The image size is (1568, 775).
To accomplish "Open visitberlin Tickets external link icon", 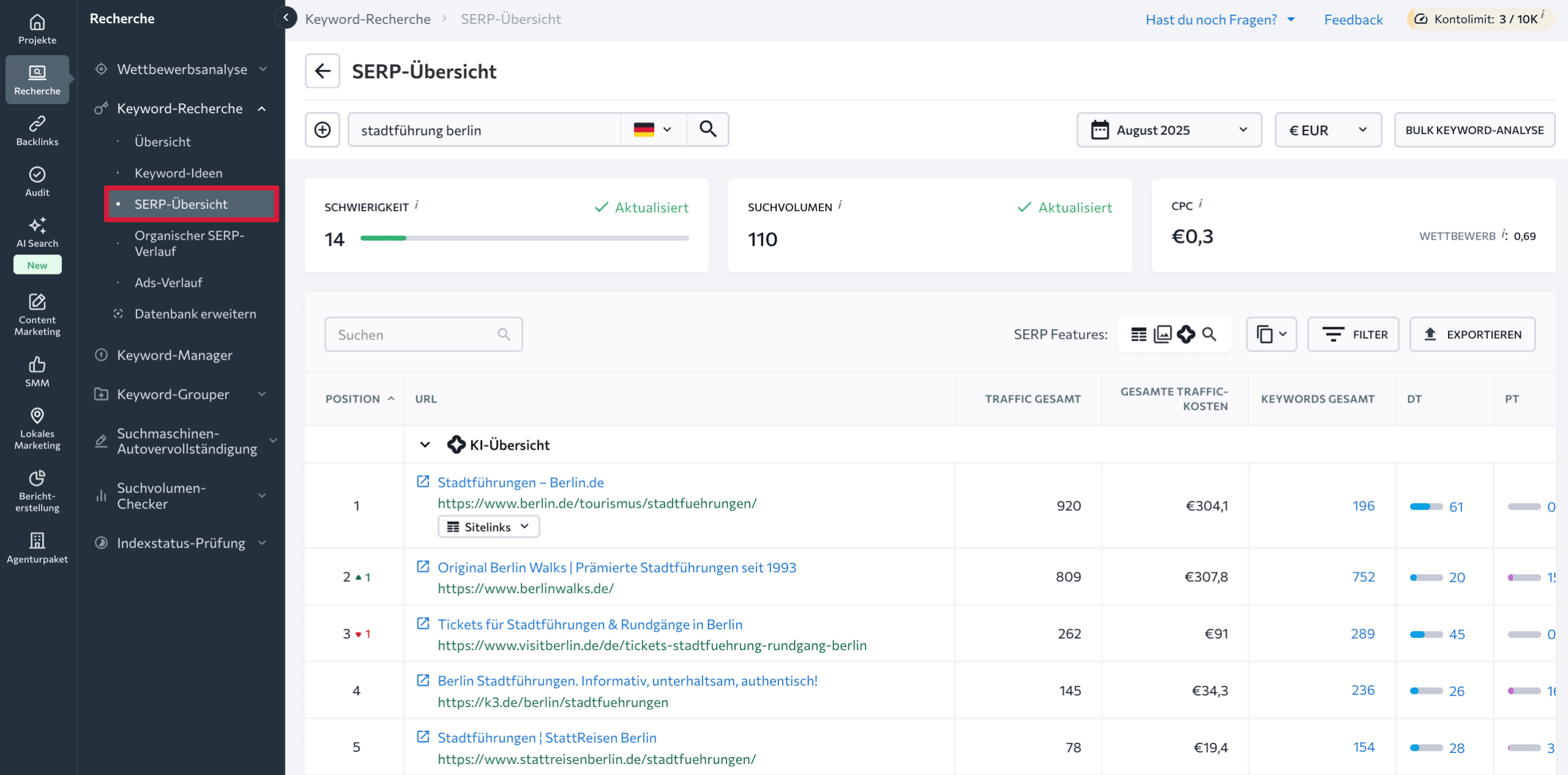I will [x=423, y=624].
